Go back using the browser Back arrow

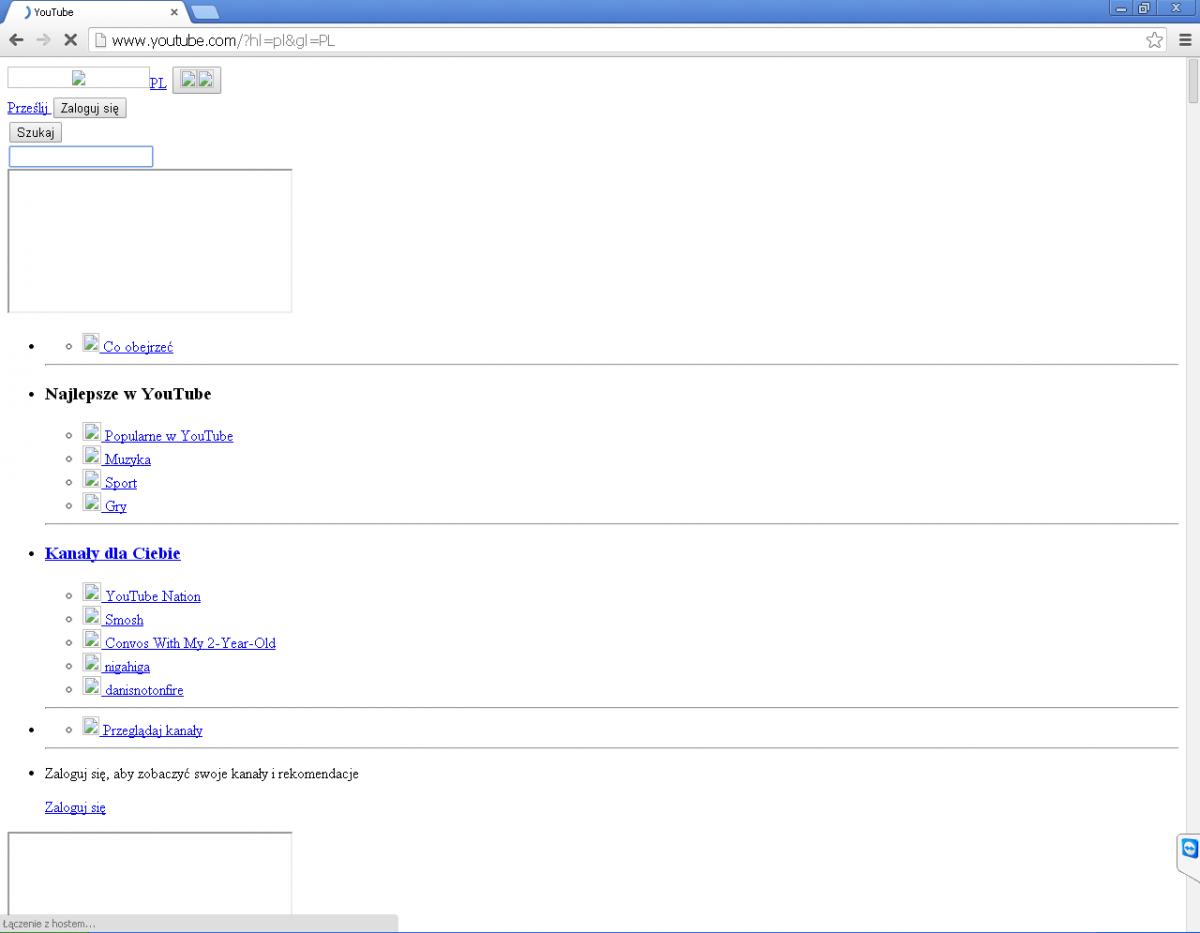(16, 40)
